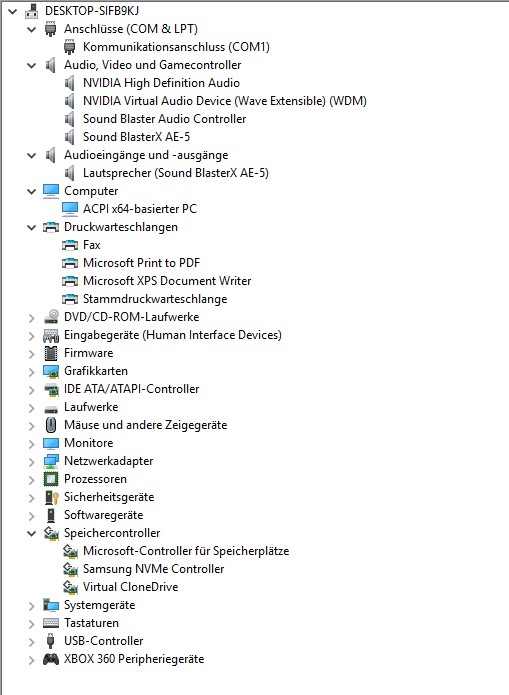Click the DVD/CD-ROM-Laufwerke disc drive icon
Viewport: 509px width, 695px height.
pyautogui.click(x=51, y=317)
